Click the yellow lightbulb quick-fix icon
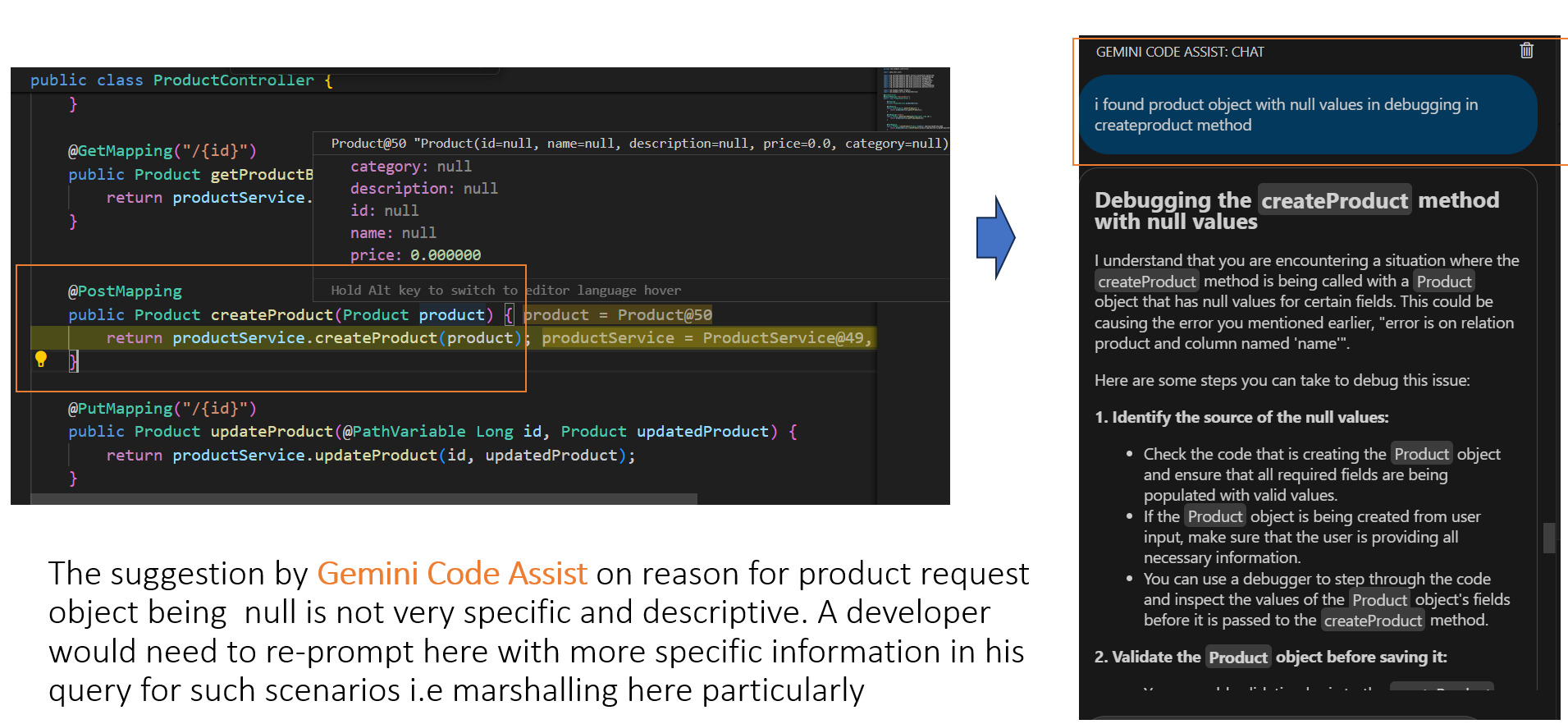1568x724 pixels. coord(41,359)
